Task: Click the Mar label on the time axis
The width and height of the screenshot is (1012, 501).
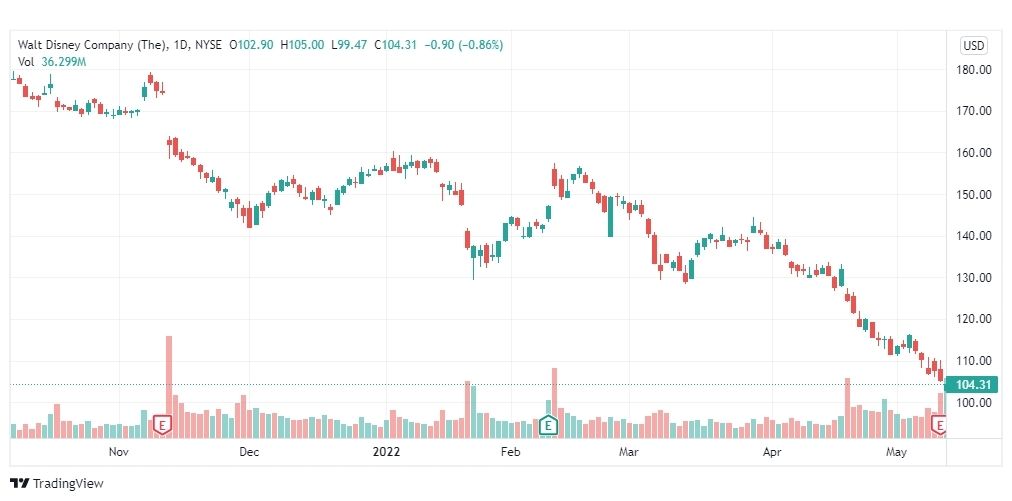Action: point(628,452)
